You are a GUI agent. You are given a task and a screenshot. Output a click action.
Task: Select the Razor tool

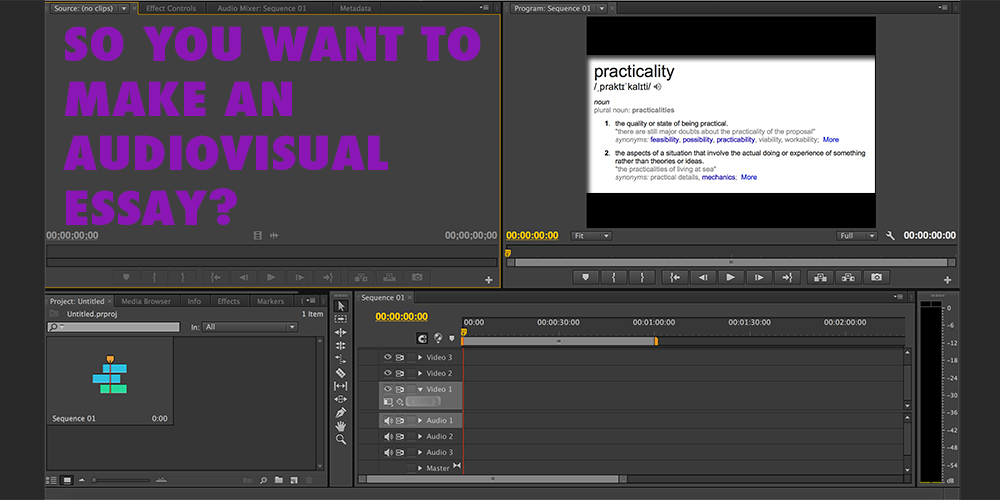tap(341, 372)
